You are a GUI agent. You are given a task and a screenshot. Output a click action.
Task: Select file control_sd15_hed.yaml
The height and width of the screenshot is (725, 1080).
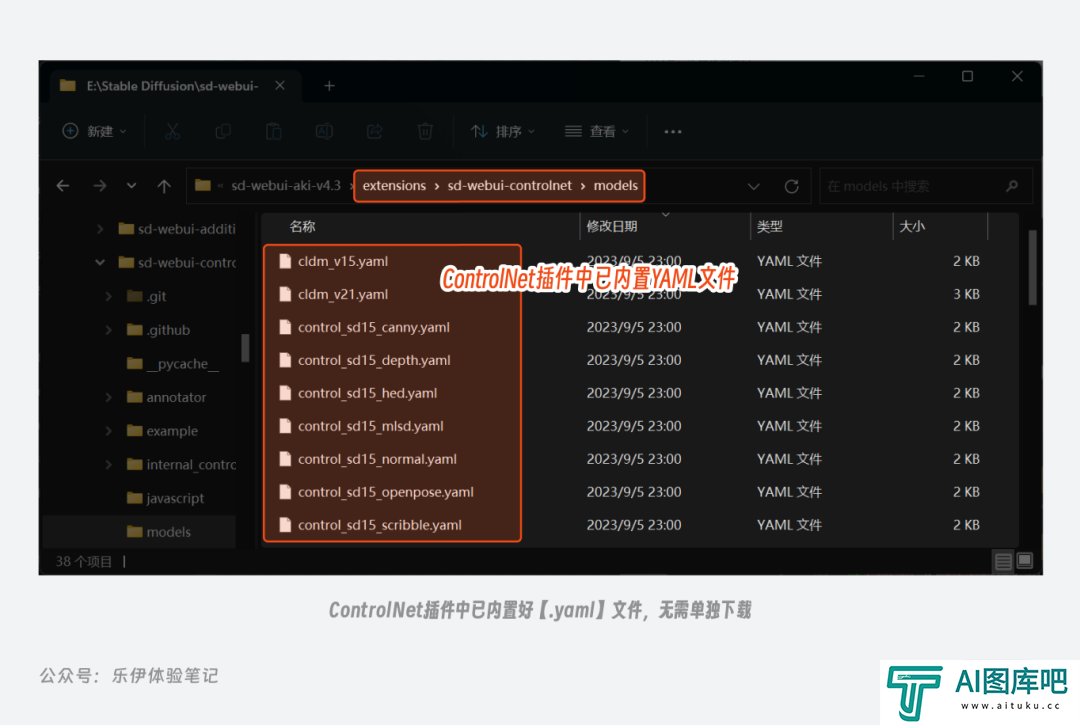pos(367,394)
